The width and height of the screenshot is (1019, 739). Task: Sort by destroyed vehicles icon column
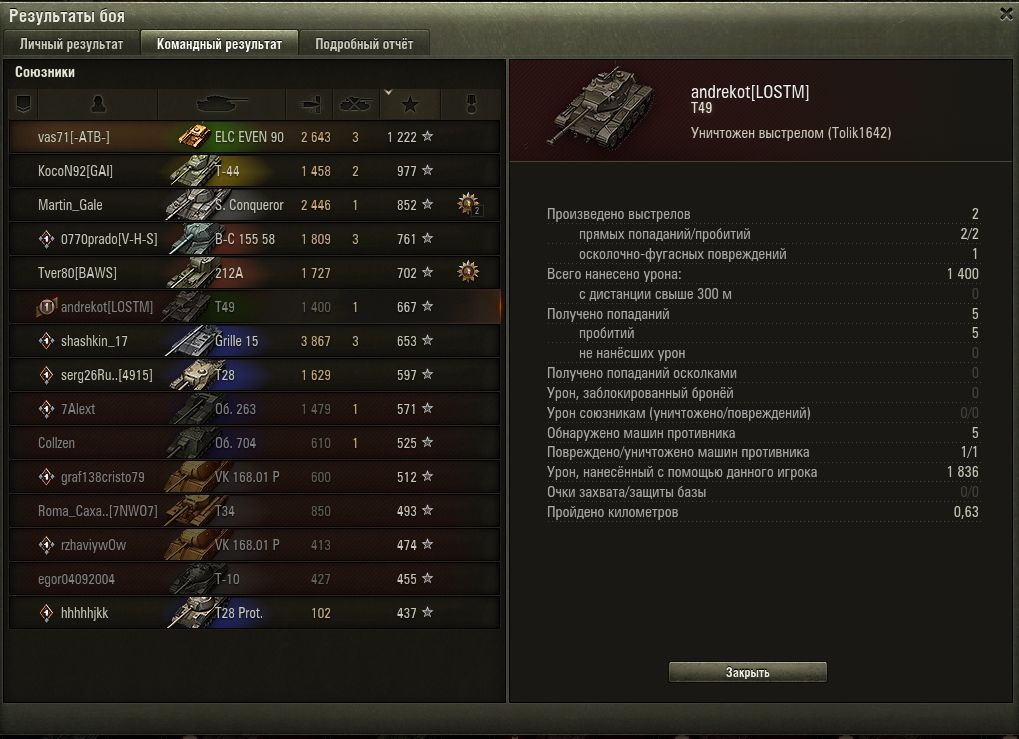coord(355,103)
